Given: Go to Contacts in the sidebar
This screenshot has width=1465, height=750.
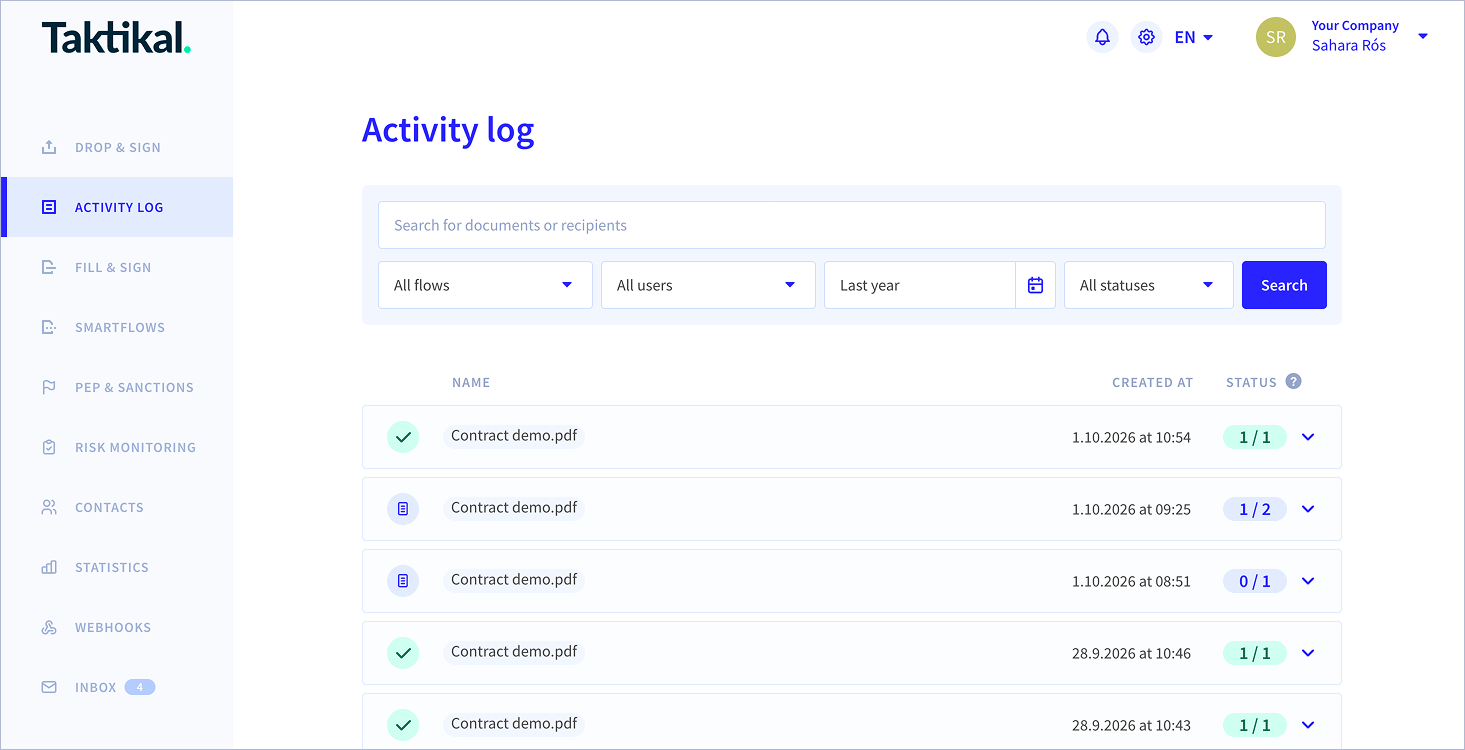Looking at the screenshot, I should [x=117, y=507].
